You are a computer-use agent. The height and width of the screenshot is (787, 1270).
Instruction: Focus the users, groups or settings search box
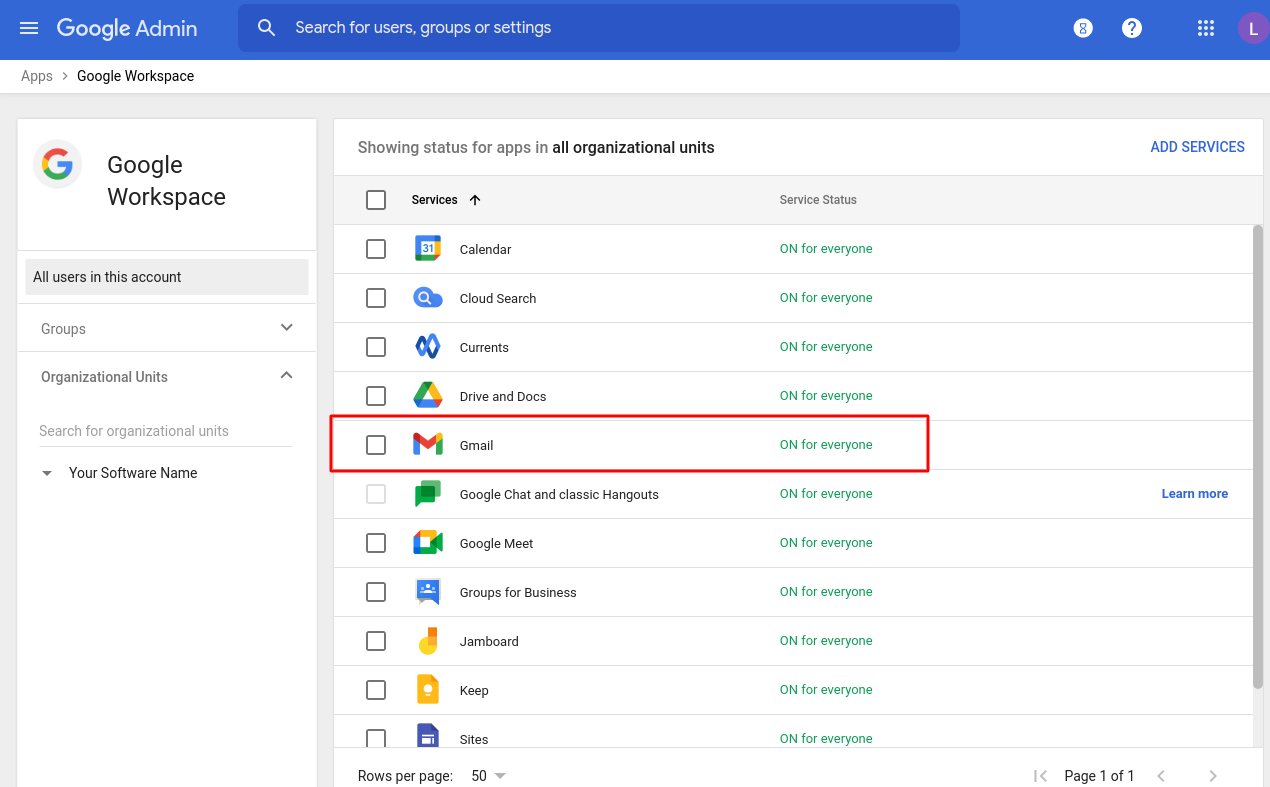coord(599,28)
